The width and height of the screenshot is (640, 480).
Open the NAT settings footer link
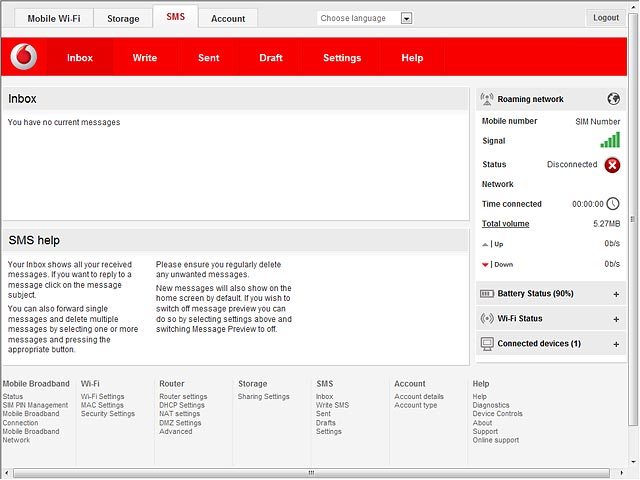180,413
